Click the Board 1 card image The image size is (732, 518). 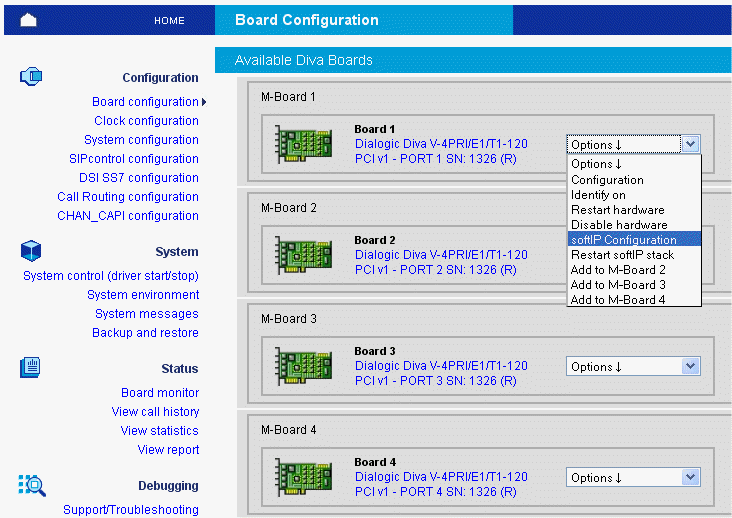[304, 147]
